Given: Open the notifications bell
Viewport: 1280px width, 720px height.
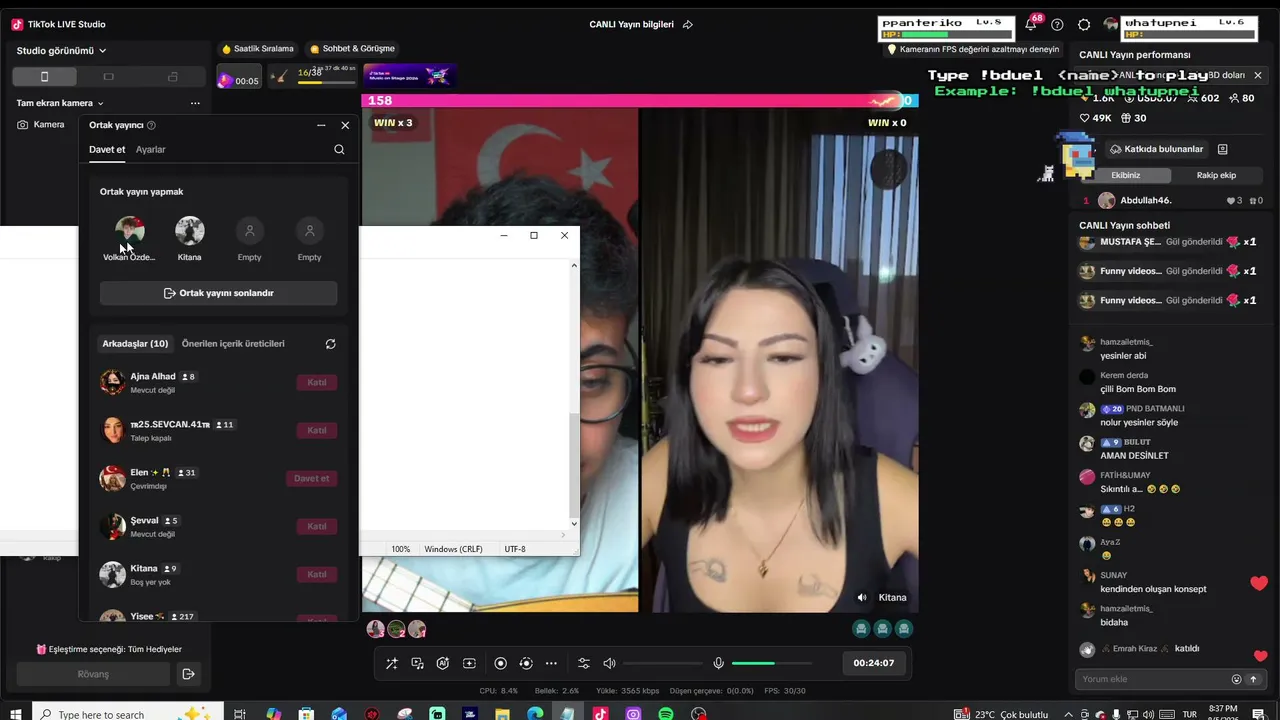Looking at the screenshot, I should click(1031, 24).
